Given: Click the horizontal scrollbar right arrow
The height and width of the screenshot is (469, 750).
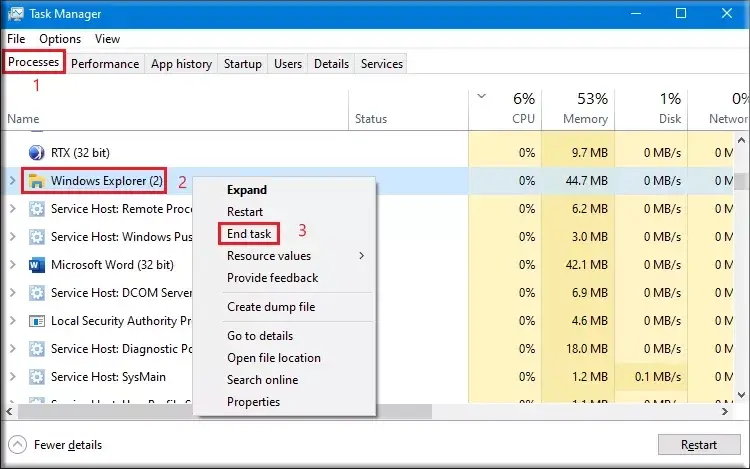Looking at the screenshot, I should coord(725,411).
